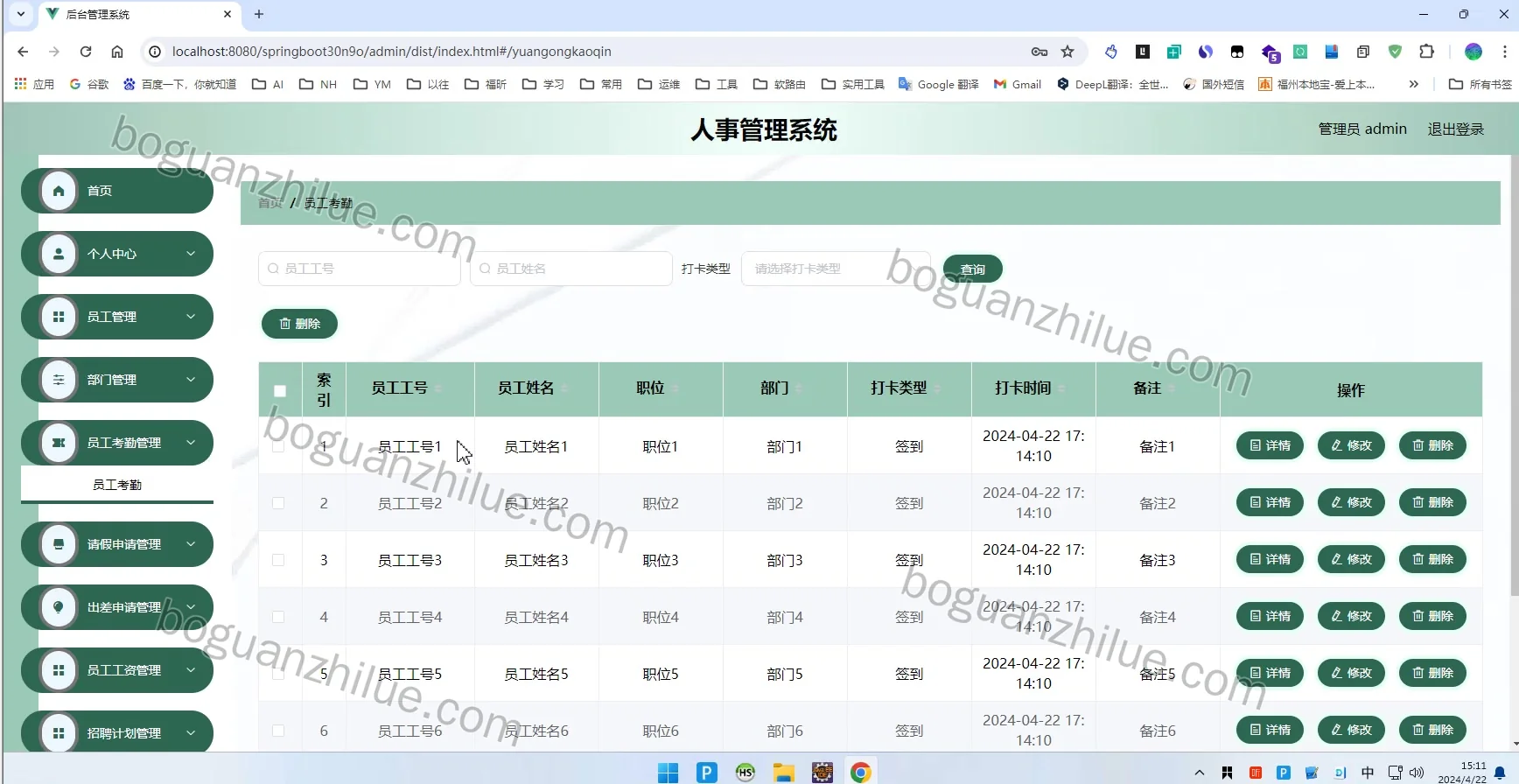Click the person icon for 个人中心
The image size is (1519, 784).
point(59,254)
